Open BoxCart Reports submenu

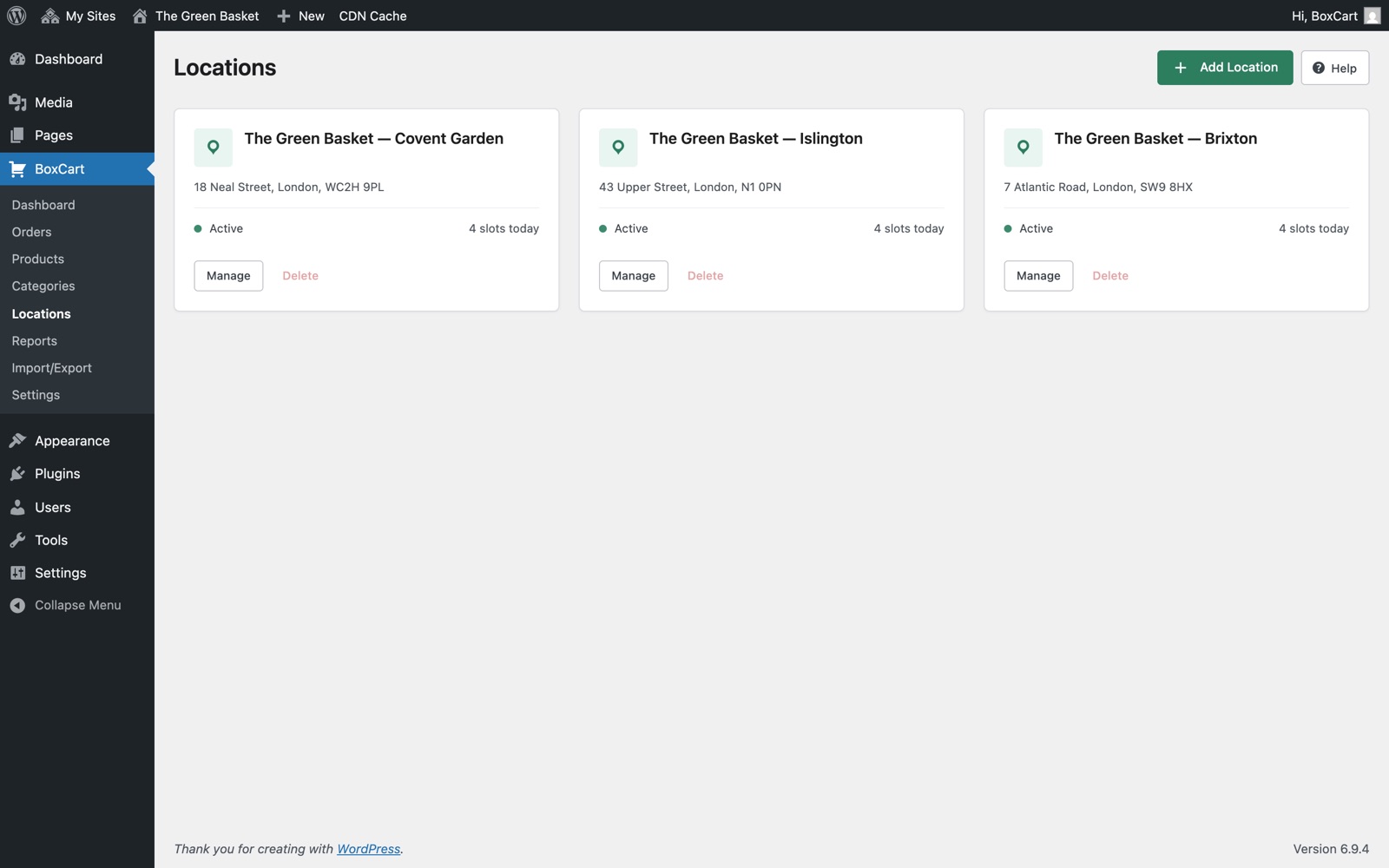pos(34,340)
